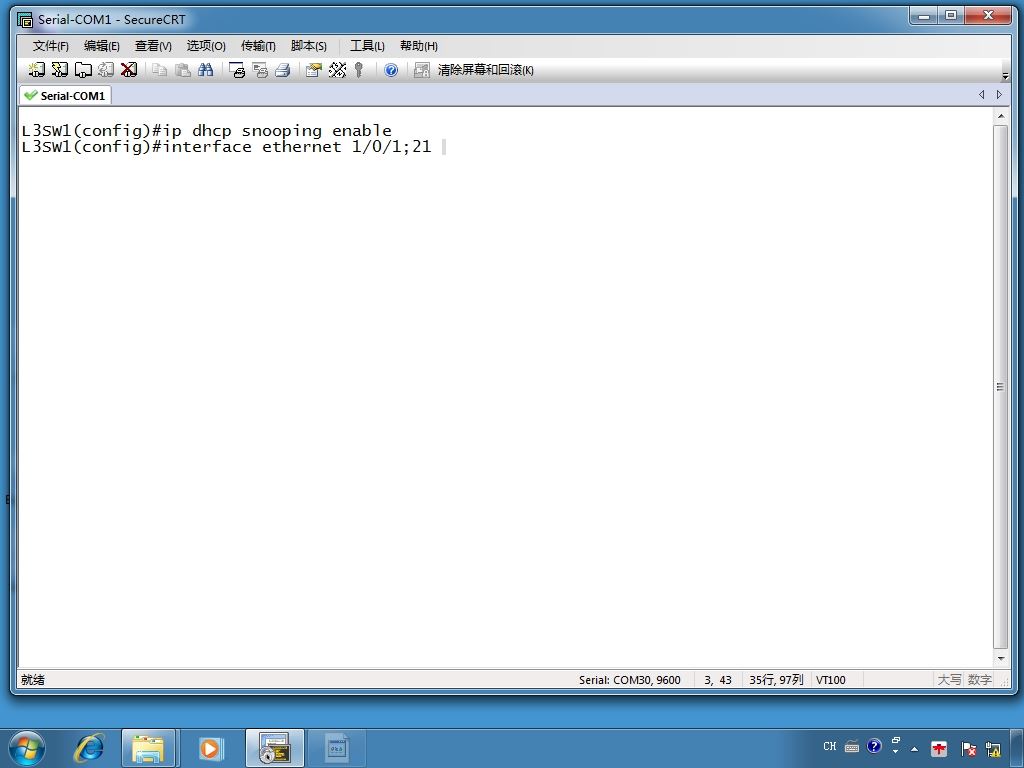1024x768 pixels.
Task: Click the Disconnect red X icon
Action: pos(129,70)
